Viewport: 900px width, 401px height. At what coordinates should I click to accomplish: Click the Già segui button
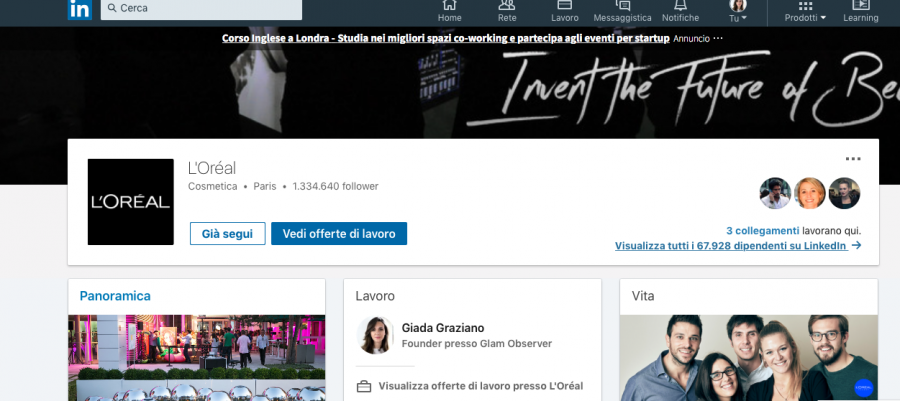pyautogui.click(x=227, y=233)
